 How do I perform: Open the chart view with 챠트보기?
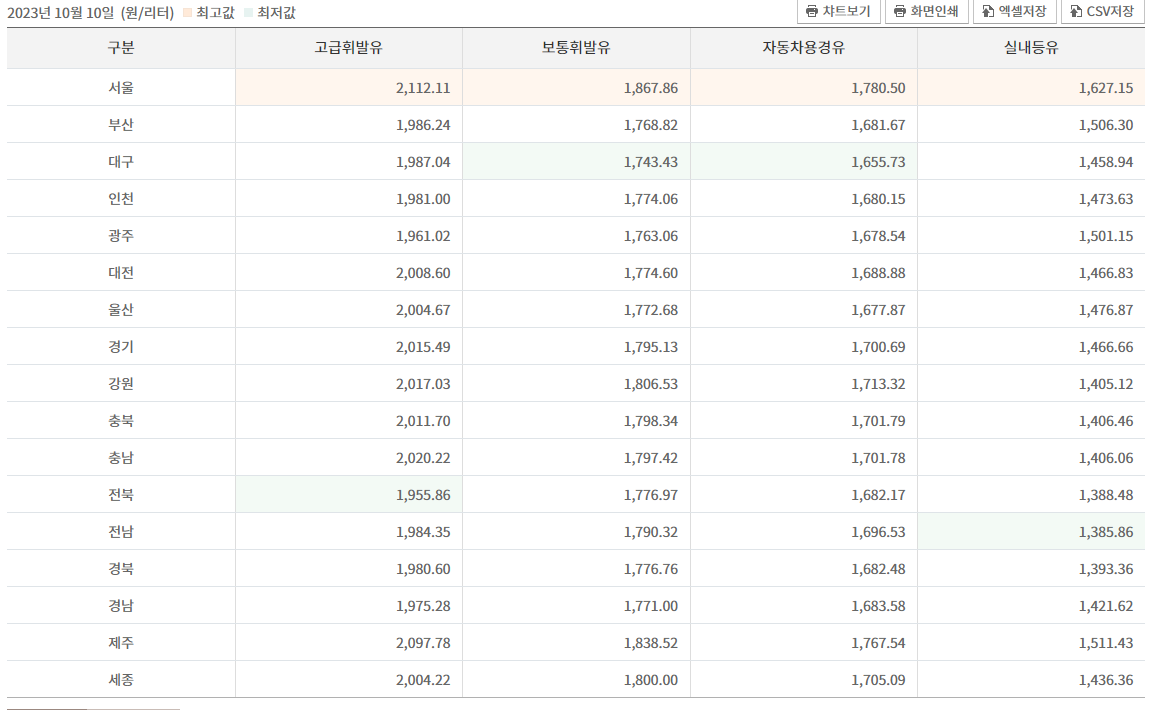pyautogui.click(x=840, y=12)
